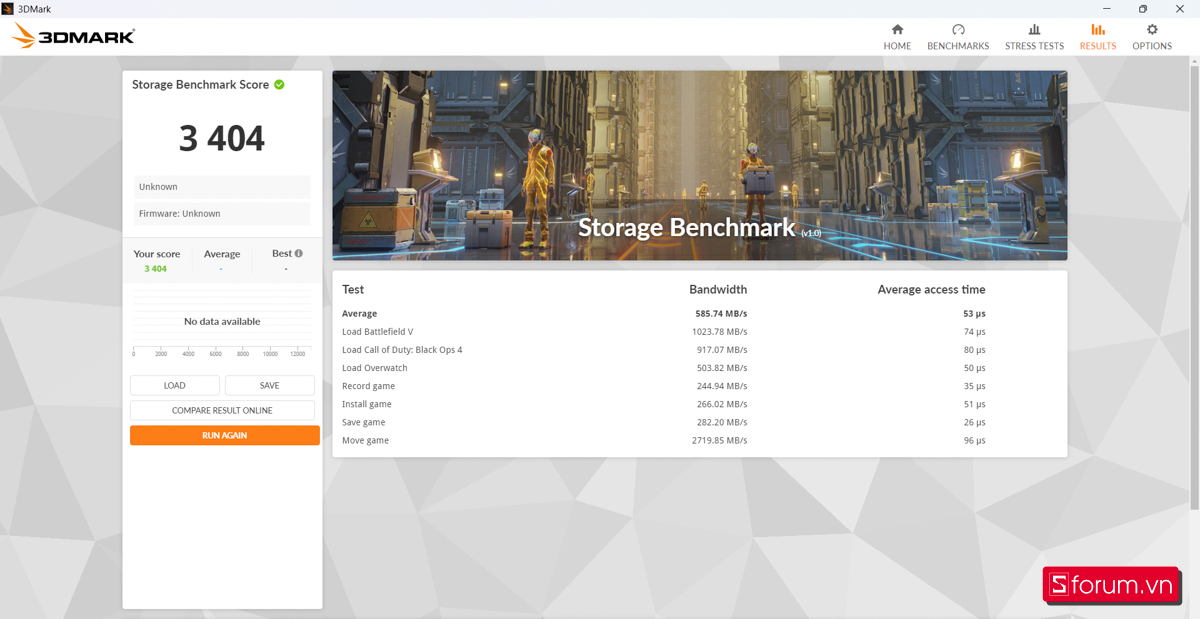Click the Storage Benchmark banner image

(x=699, y=165)
